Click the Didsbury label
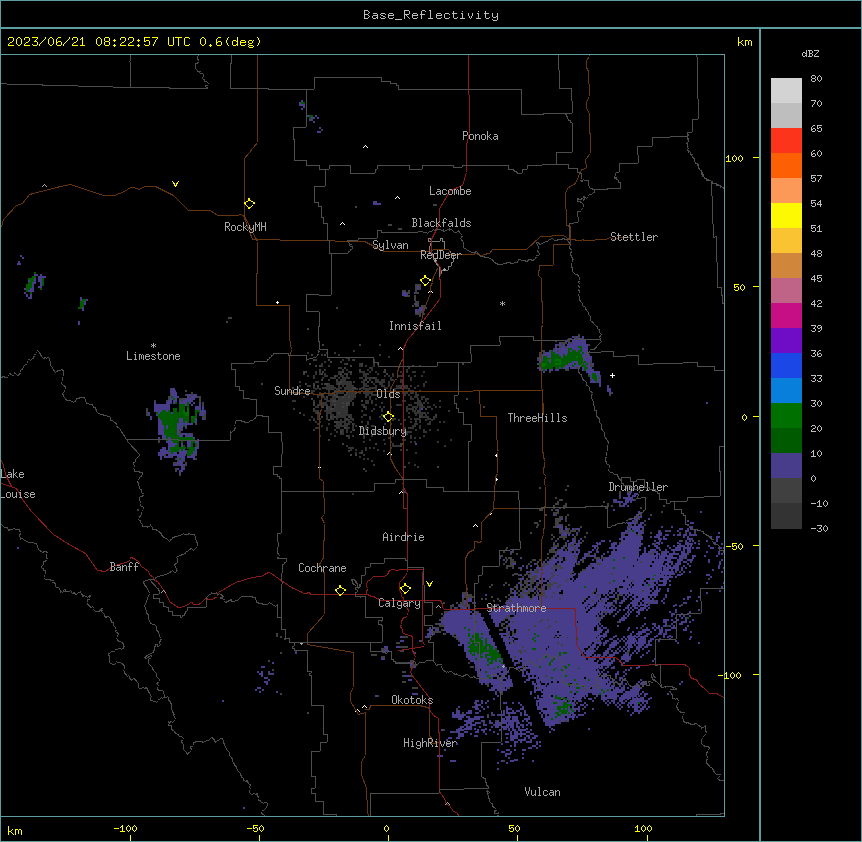Viewport: 862px width, 842px height. tap(383, 431)
